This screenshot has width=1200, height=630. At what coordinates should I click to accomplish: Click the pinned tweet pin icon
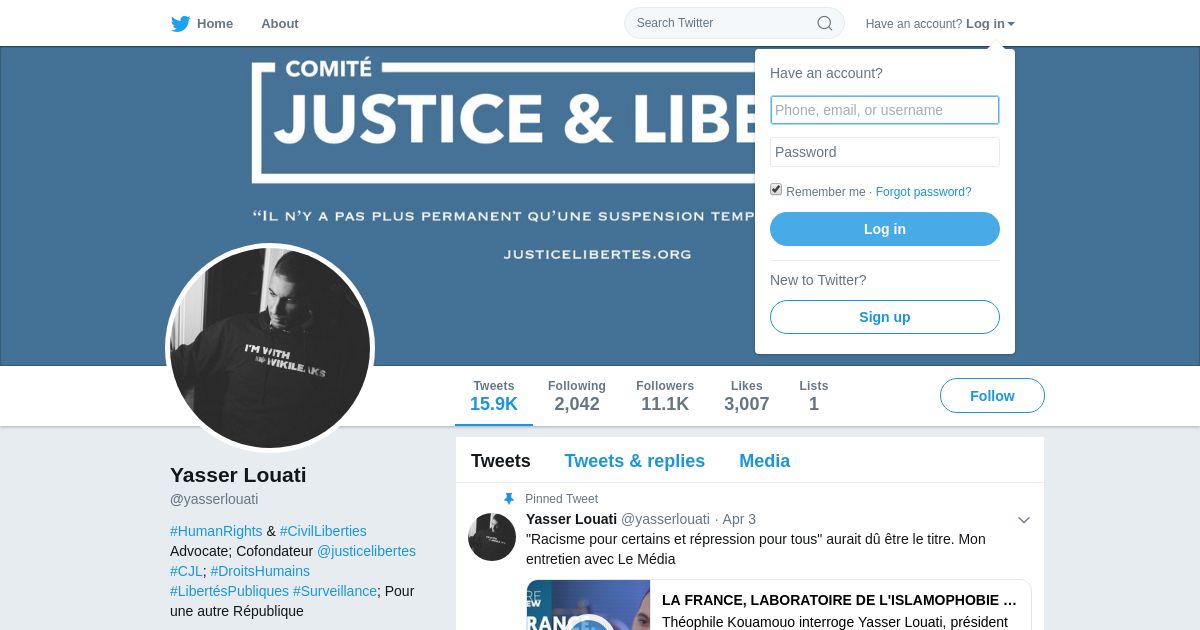pos(509,499)
